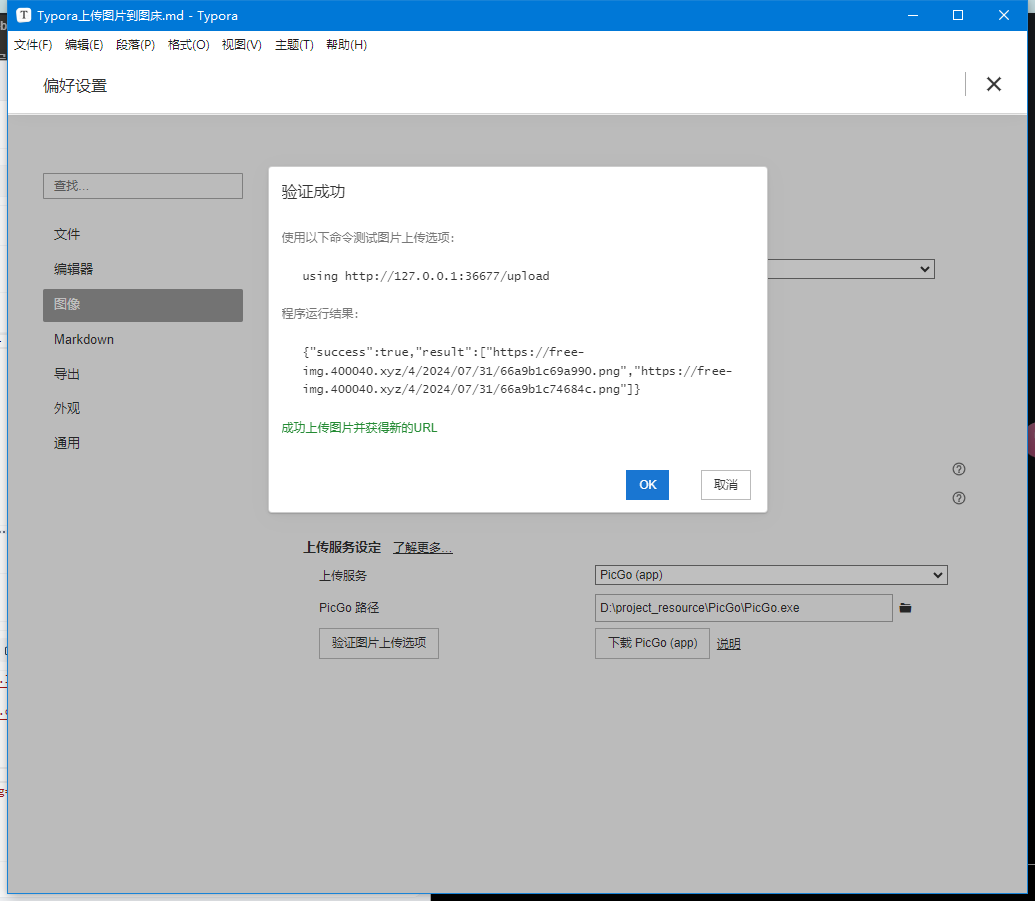
Task: Maximize the Typora window
Action: (958, 15)
